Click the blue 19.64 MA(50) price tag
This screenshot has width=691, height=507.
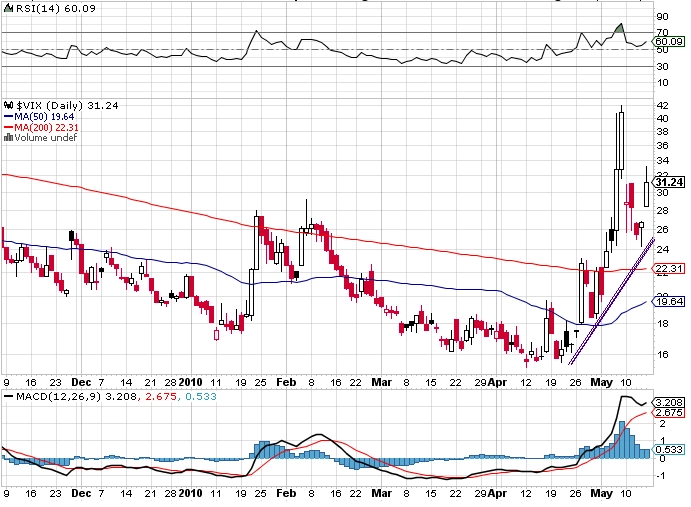[x=667, y=300]
